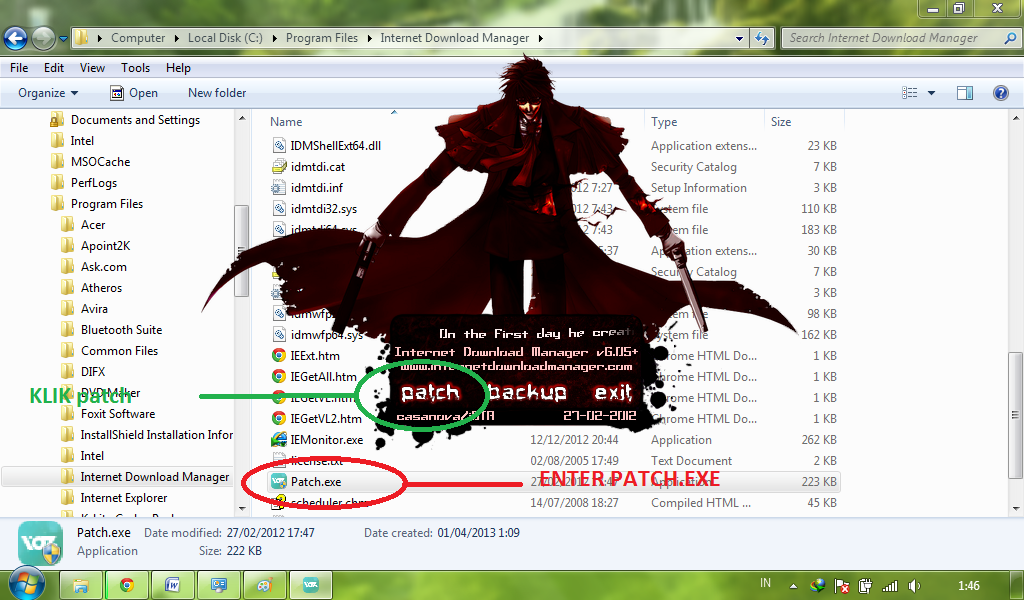
Task: Open the File menu
Action: (19, 68)
